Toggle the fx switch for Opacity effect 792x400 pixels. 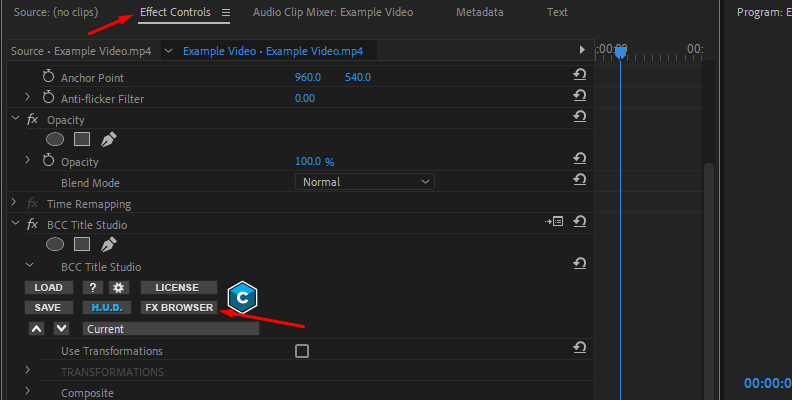pyautogui.click(x=32, y=119)
